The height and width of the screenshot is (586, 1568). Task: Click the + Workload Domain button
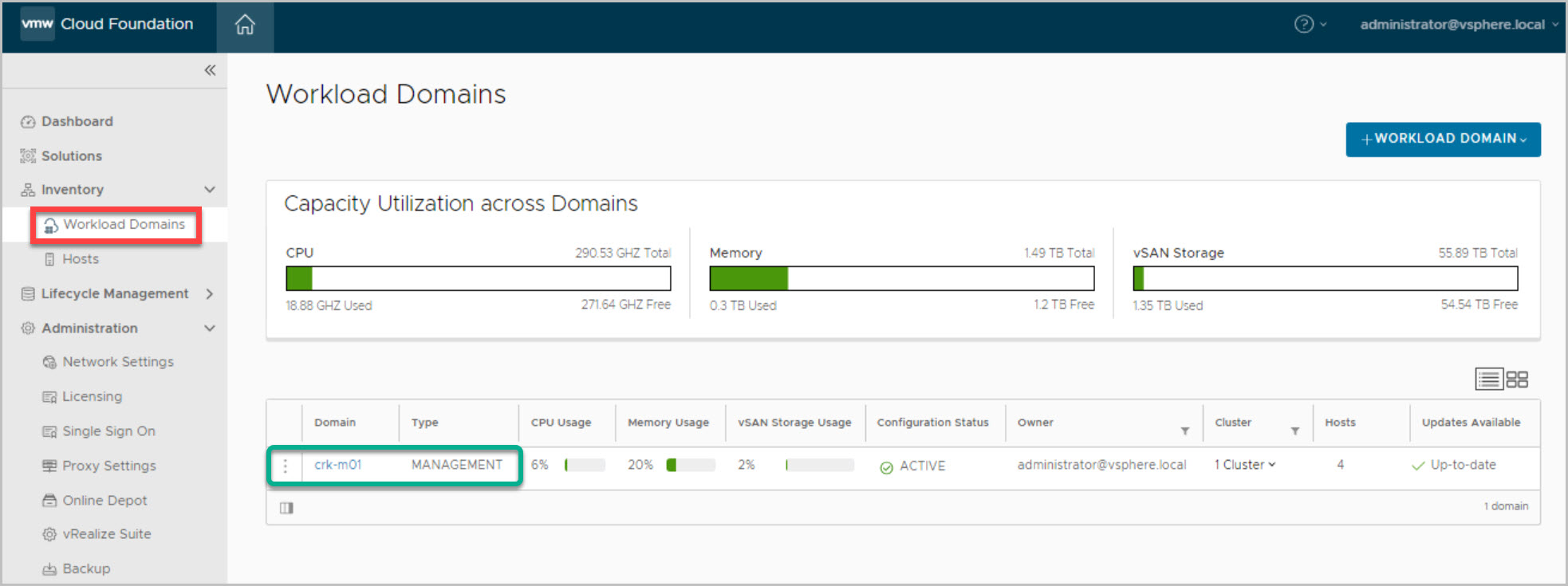[x=1443, y=140]
